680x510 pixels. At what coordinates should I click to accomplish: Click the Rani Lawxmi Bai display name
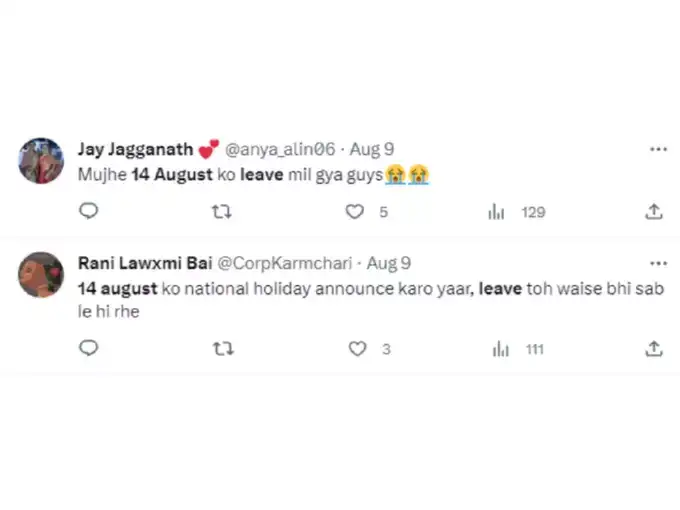(142, 263)
